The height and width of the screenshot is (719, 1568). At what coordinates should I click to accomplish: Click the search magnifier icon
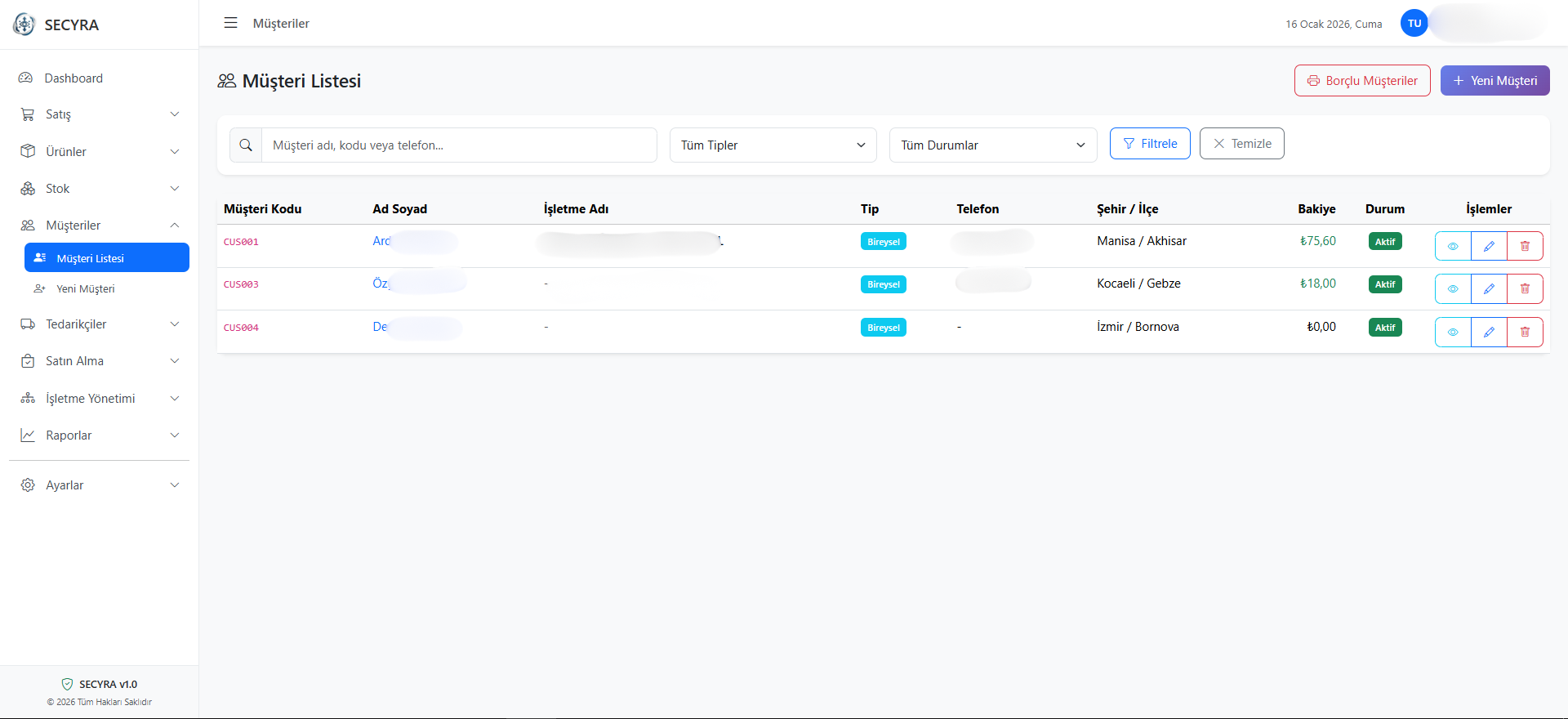pos(246,145)
